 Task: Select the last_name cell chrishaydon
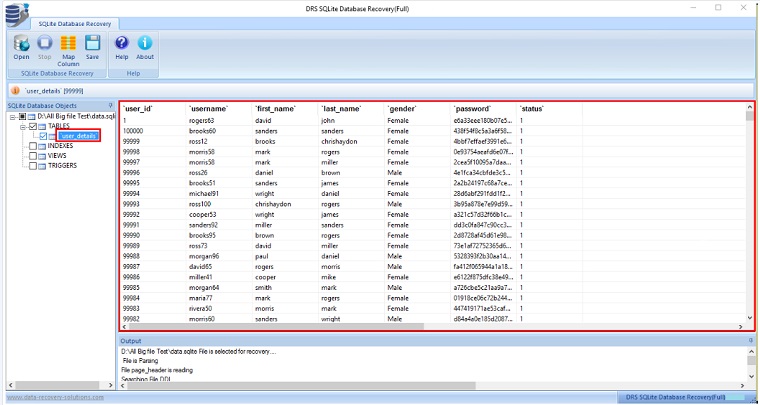point(339,141)
